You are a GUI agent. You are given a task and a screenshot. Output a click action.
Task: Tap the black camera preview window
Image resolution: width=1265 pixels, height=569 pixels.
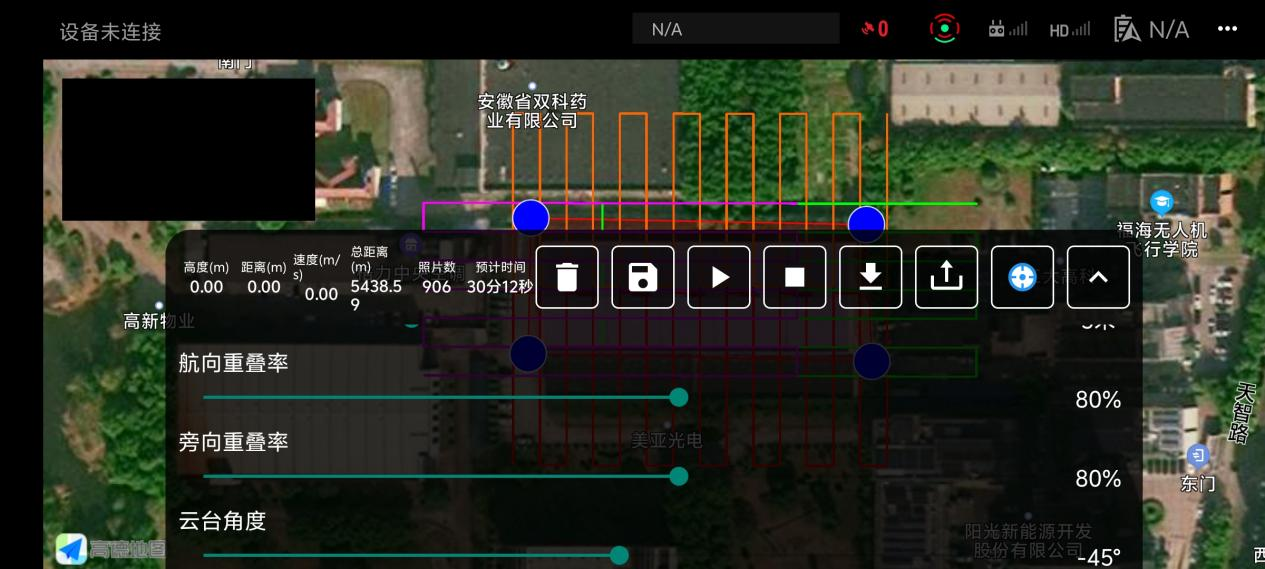(188, 149)
